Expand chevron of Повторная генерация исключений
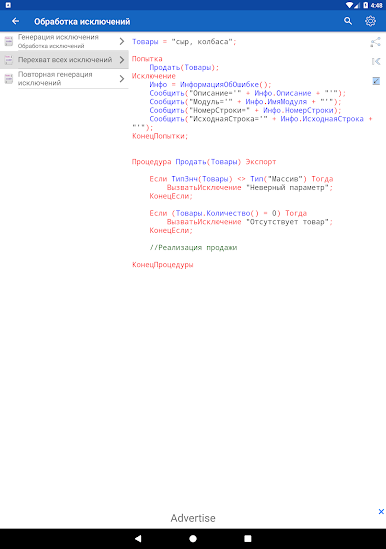386x549 pixels. coord(122,78)
